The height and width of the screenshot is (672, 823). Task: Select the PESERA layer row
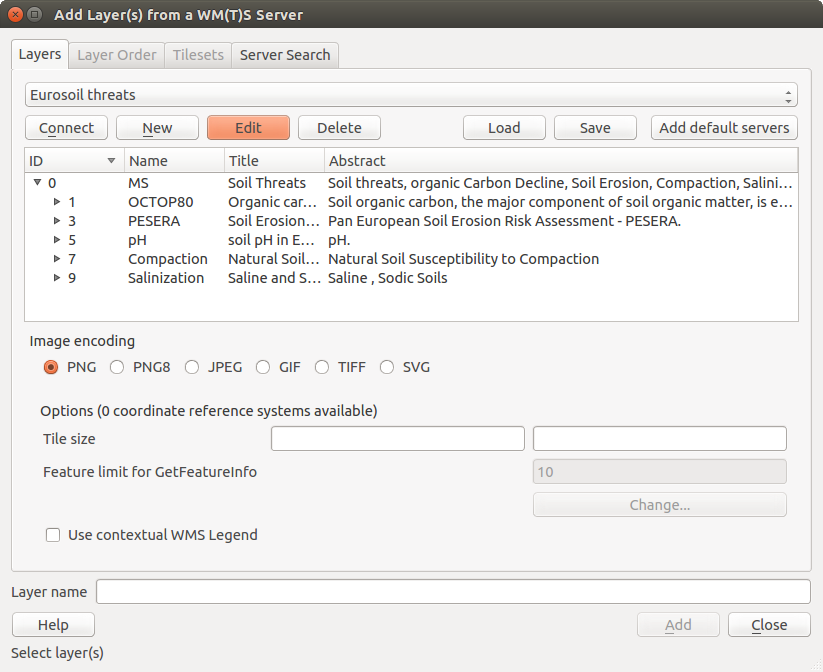[154, 221]
